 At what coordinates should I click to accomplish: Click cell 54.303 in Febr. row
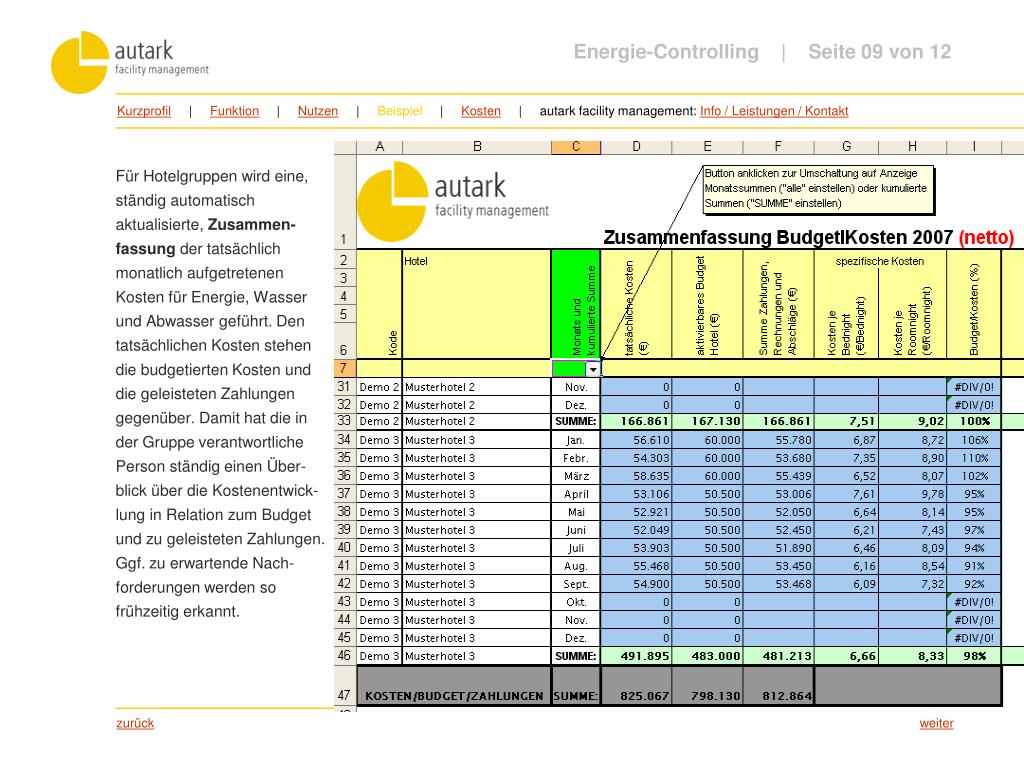tap(636, 458)
